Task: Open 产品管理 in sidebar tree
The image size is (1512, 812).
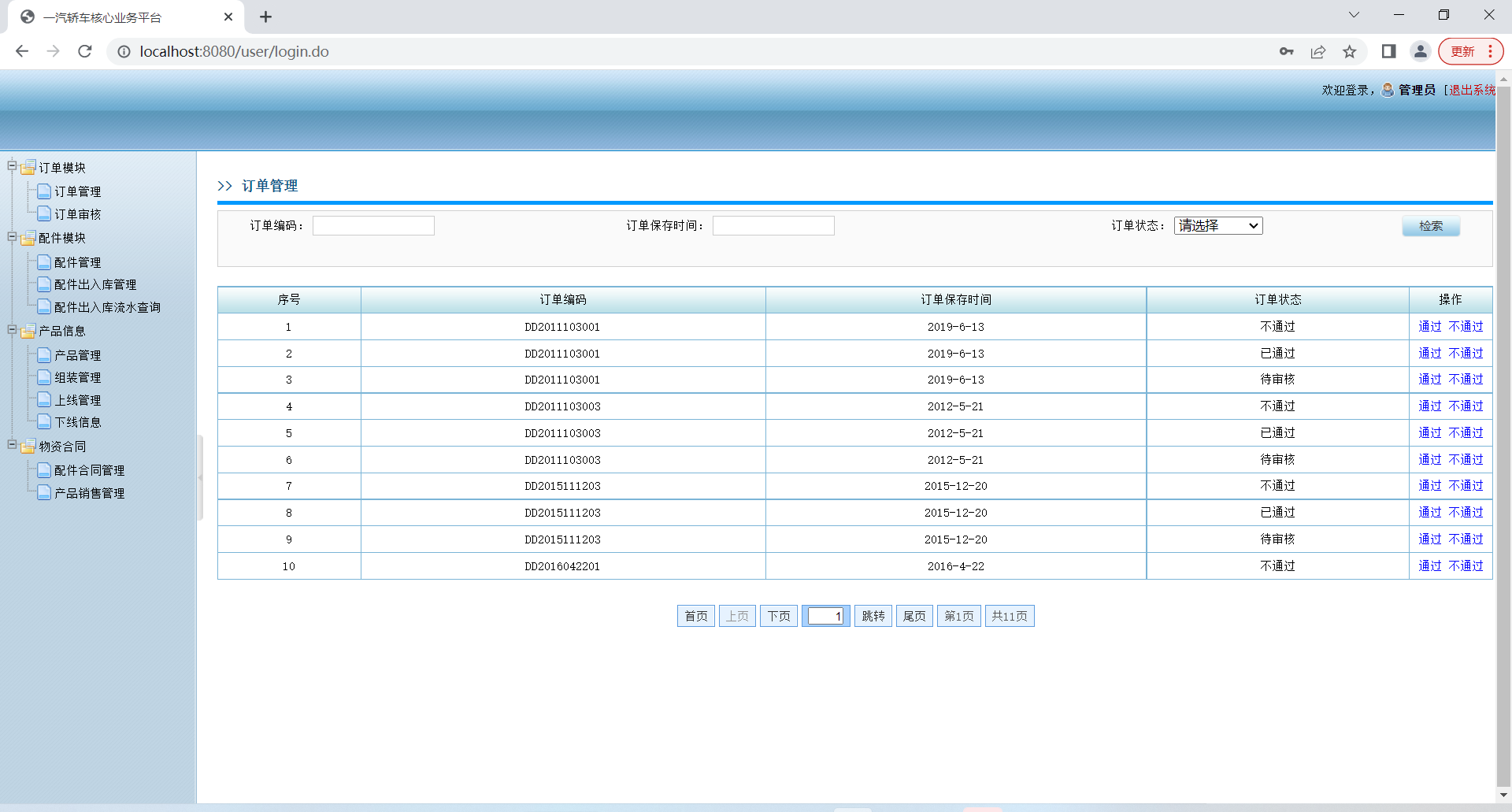Action: pos(77,355)
